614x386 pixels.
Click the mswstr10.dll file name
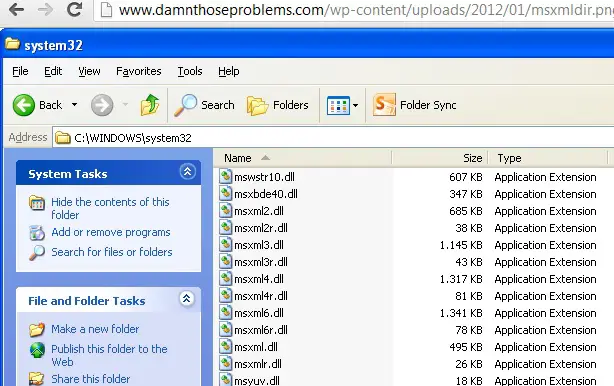(264, 177)
